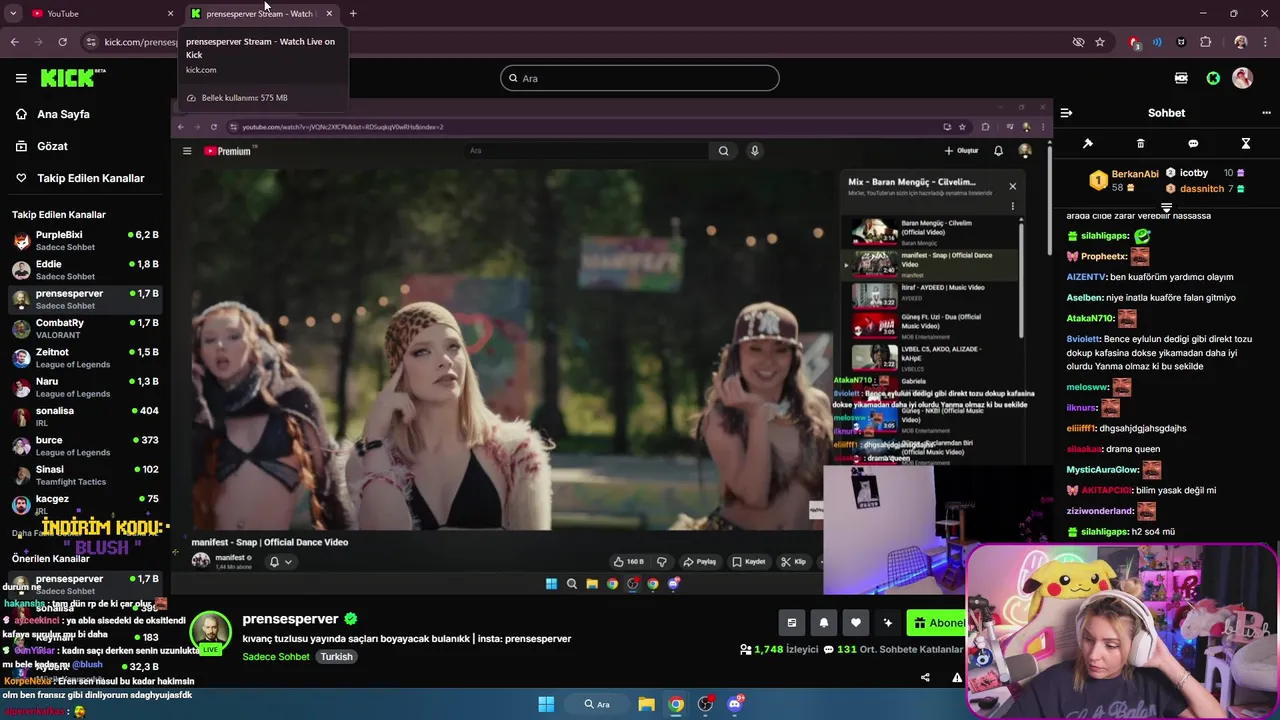Toggle stream notification bell button

click(823, 622)
